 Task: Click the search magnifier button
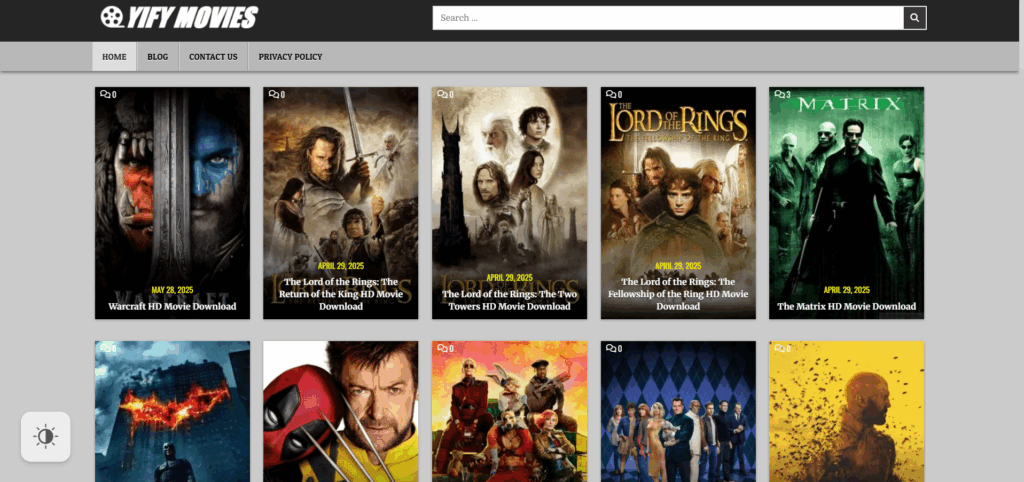tap(915, 18)
